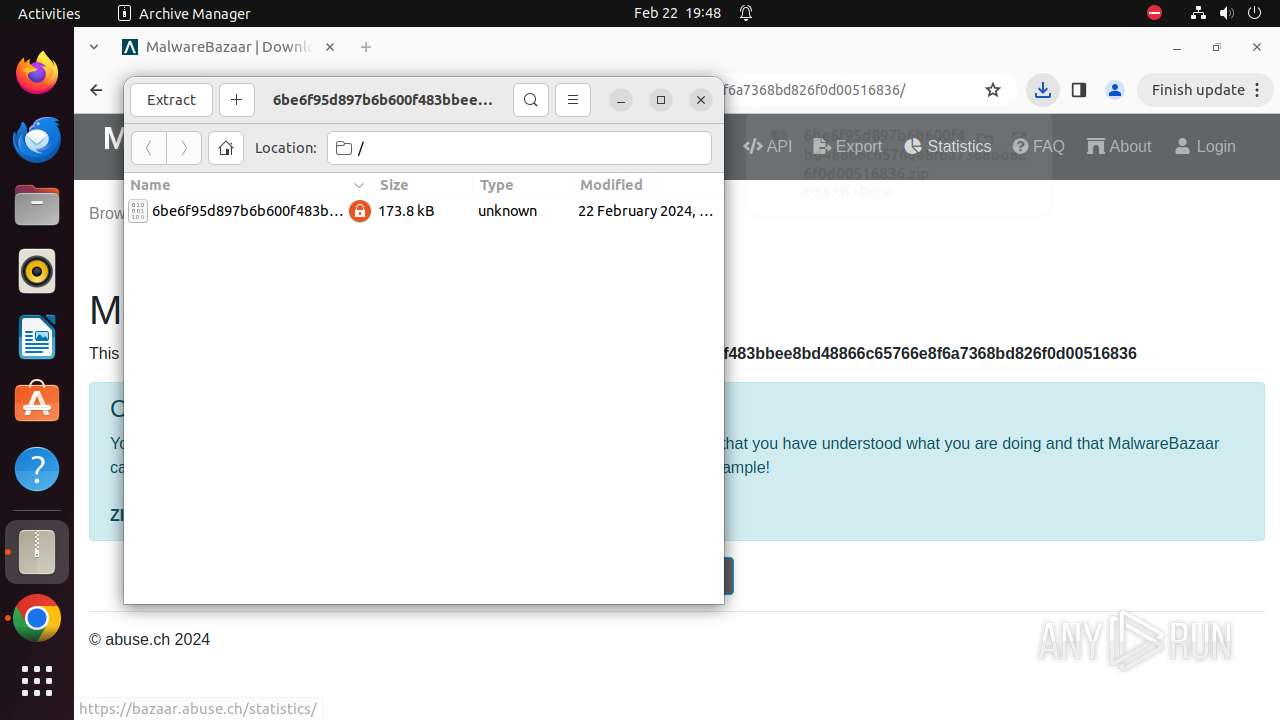Screen dimensions: 1280x720
Task: Open Thunderbird mail from the dock
Action: click(37, 139)
